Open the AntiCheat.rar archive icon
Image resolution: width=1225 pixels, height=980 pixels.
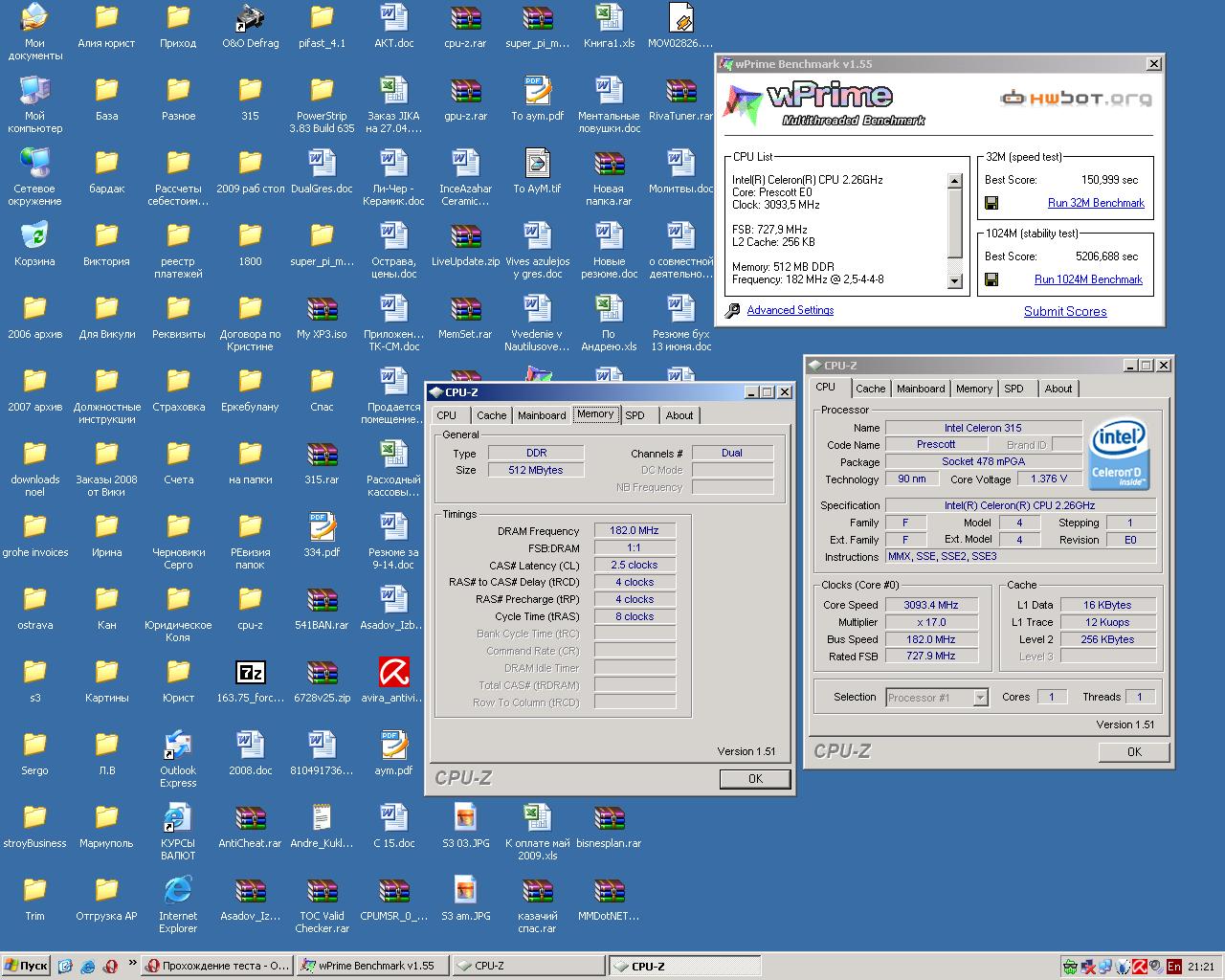250,818
